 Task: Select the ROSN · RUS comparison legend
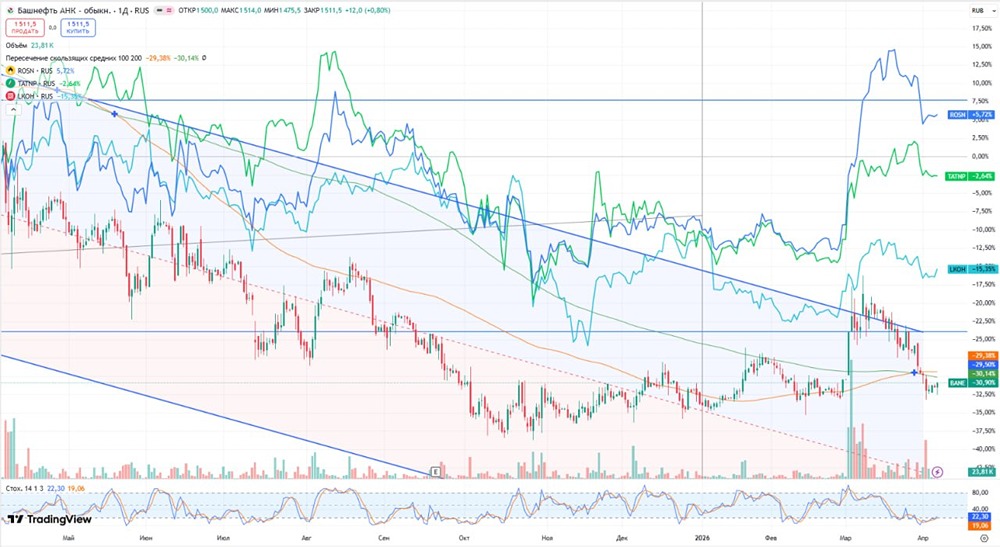click(40, 71)
